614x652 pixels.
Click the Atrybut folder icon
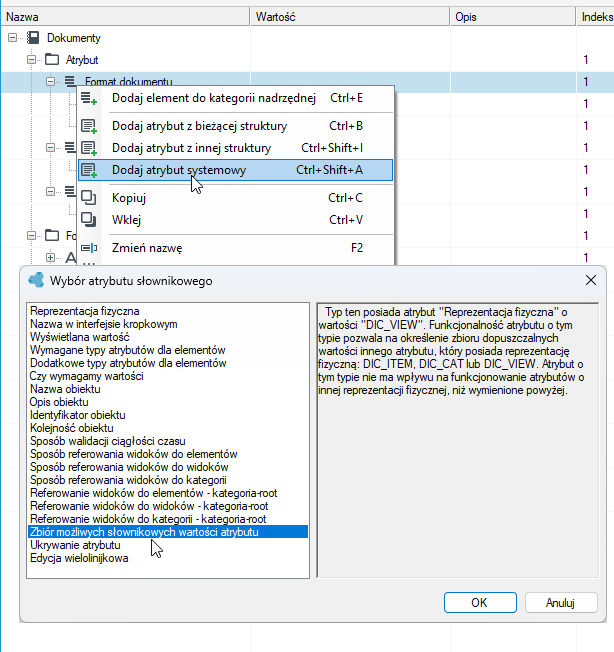[52, 59]
